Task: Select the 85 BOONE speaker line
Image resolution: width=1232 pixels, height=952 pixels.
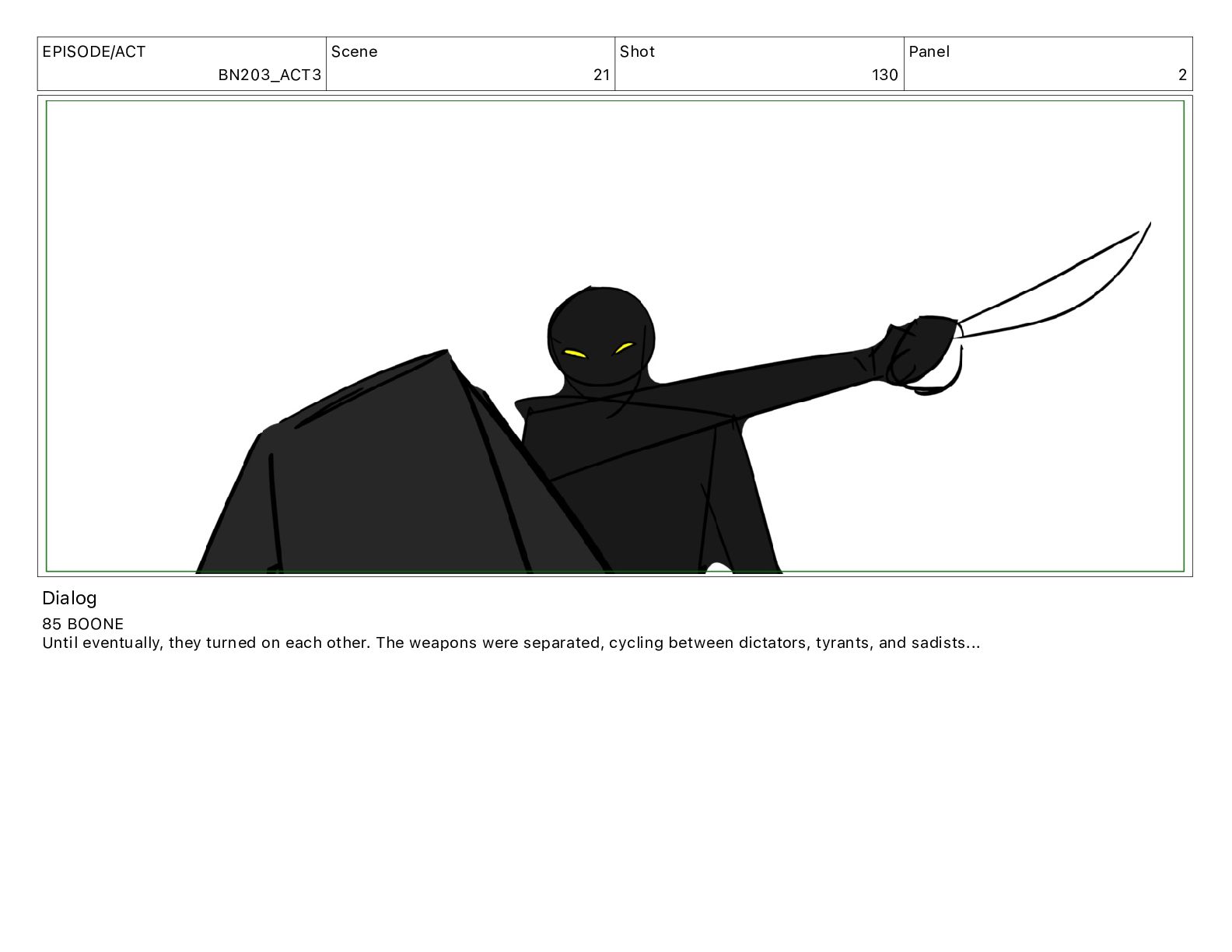Action: pos(82,624)
